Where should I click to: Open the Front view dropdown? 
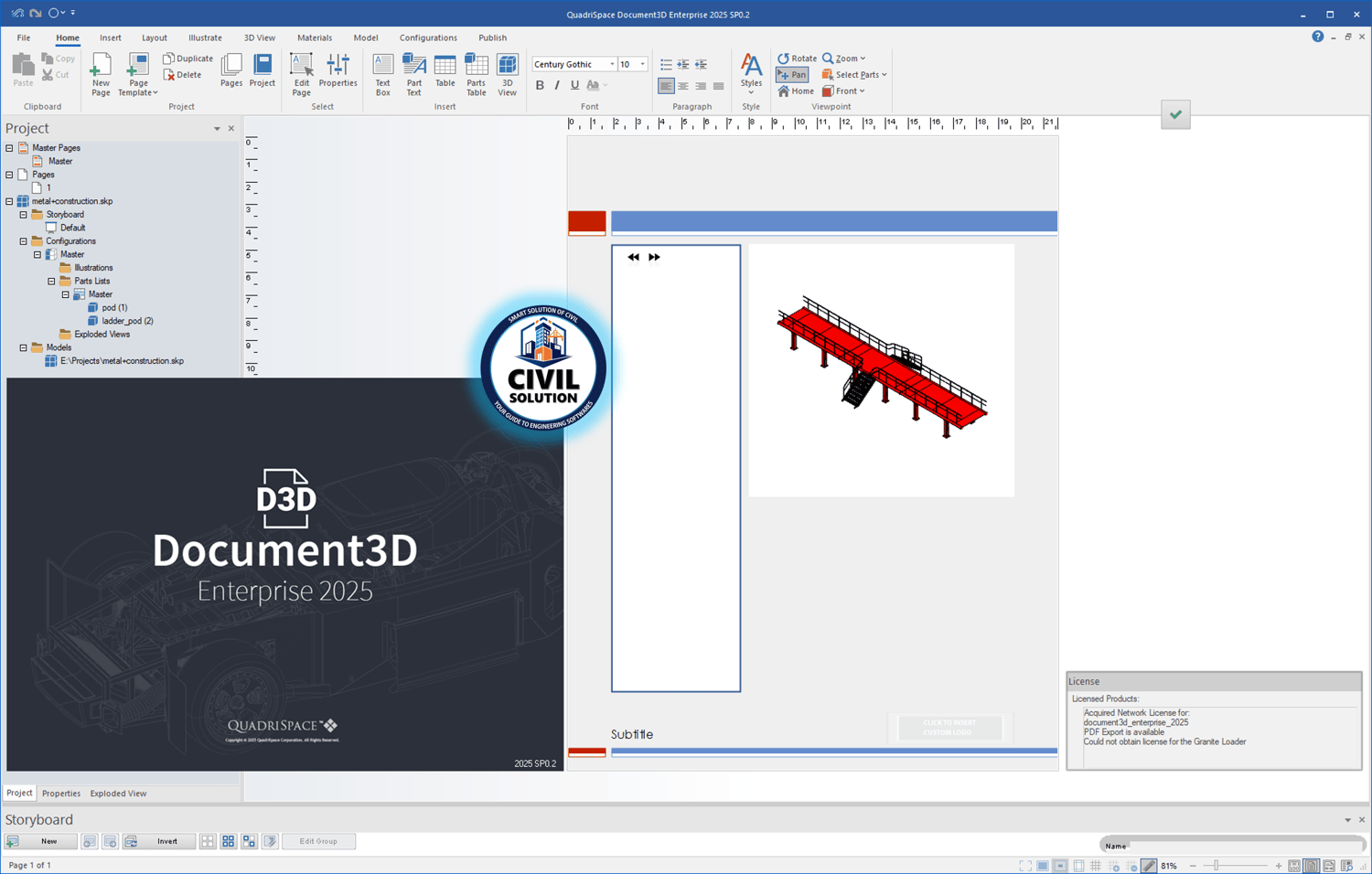843,91
